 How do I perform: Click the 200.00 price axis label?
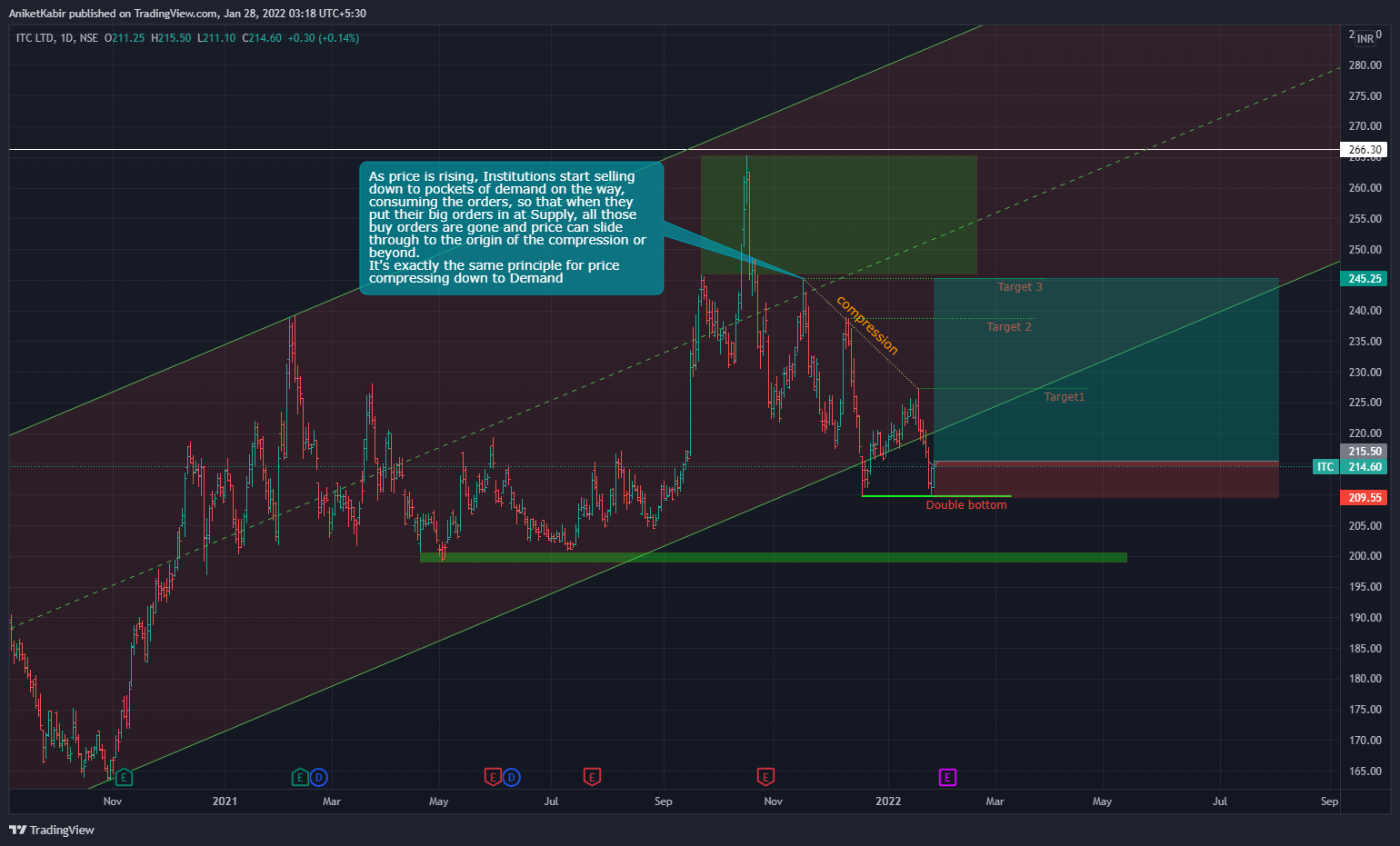(x=1365, y=556)
